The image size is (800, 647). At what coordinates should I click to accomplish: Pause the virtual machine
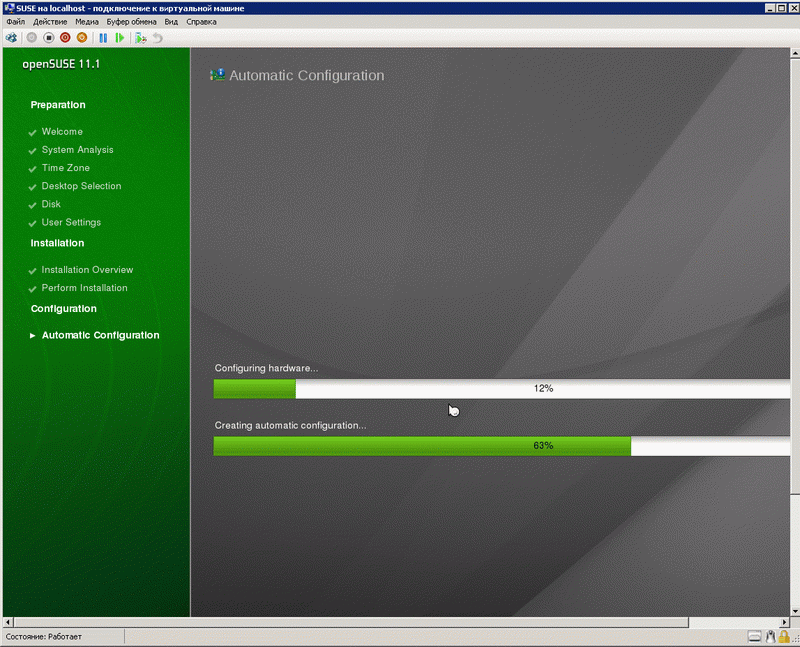pyautogui.click(x=103, y=38)
